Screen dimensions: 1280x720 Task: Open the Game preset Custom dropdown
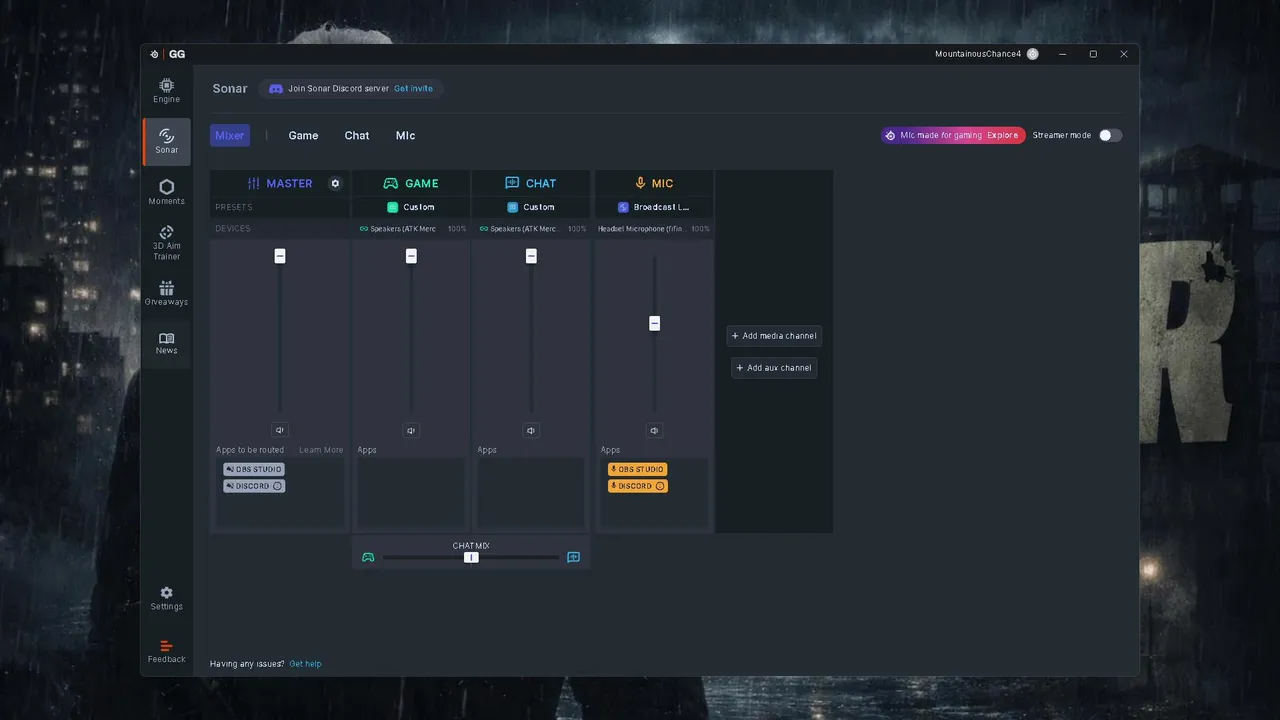pyautogui.click(x=411, y=207)
